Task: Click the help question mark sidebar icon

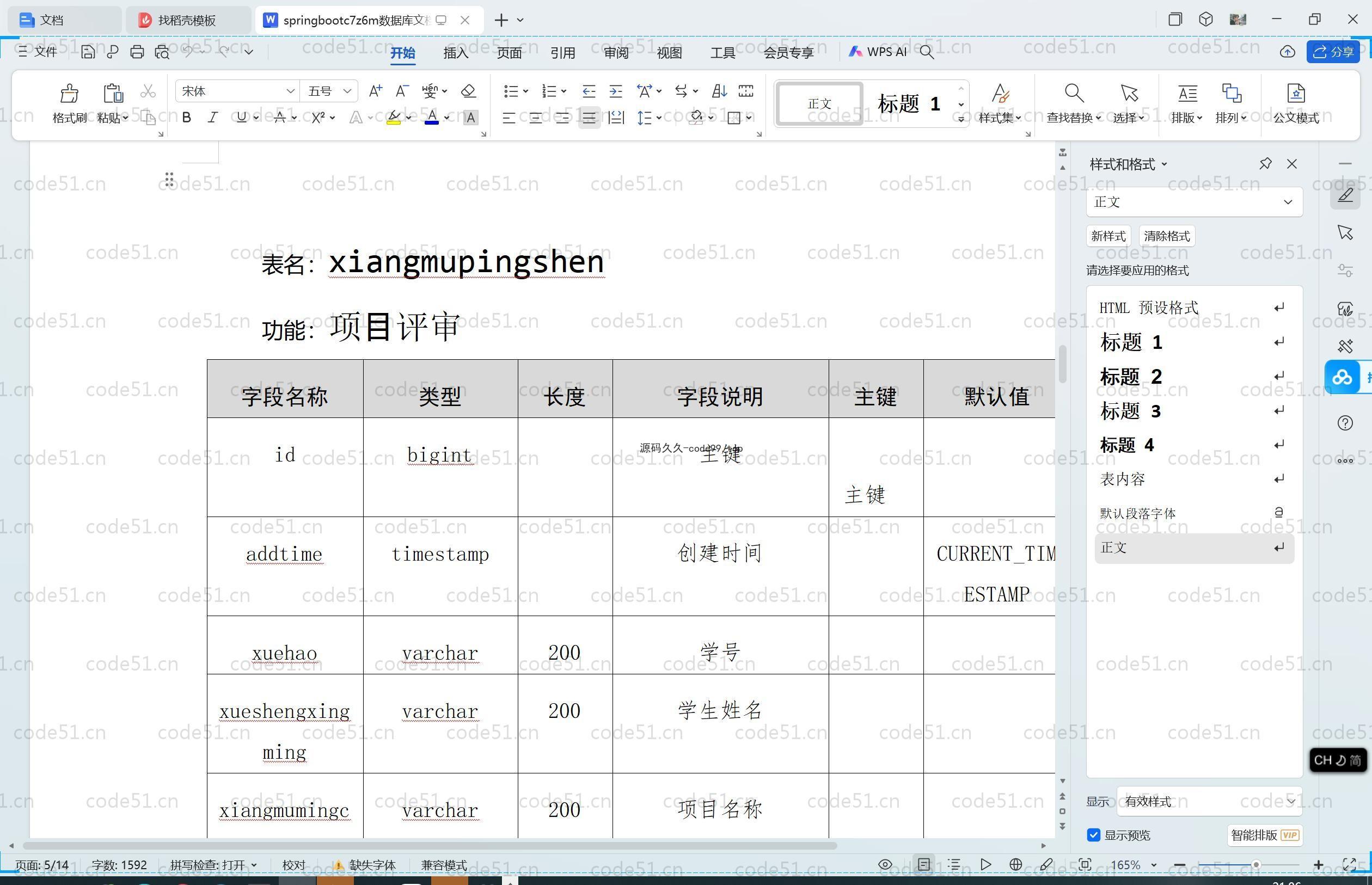Action: (x=1345, y=423)
